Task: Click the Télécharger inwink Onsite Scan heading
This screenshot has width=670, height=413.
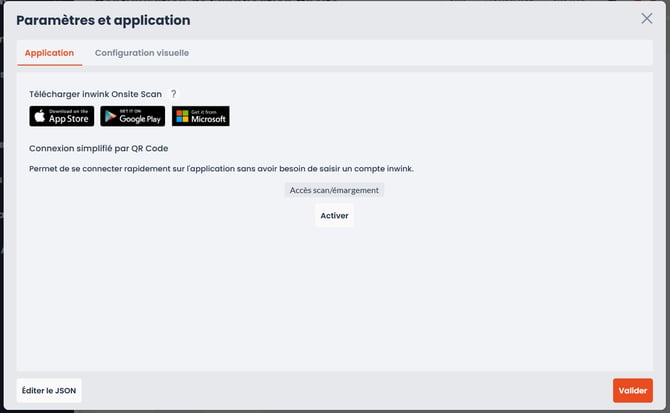Action: point(95,94)
